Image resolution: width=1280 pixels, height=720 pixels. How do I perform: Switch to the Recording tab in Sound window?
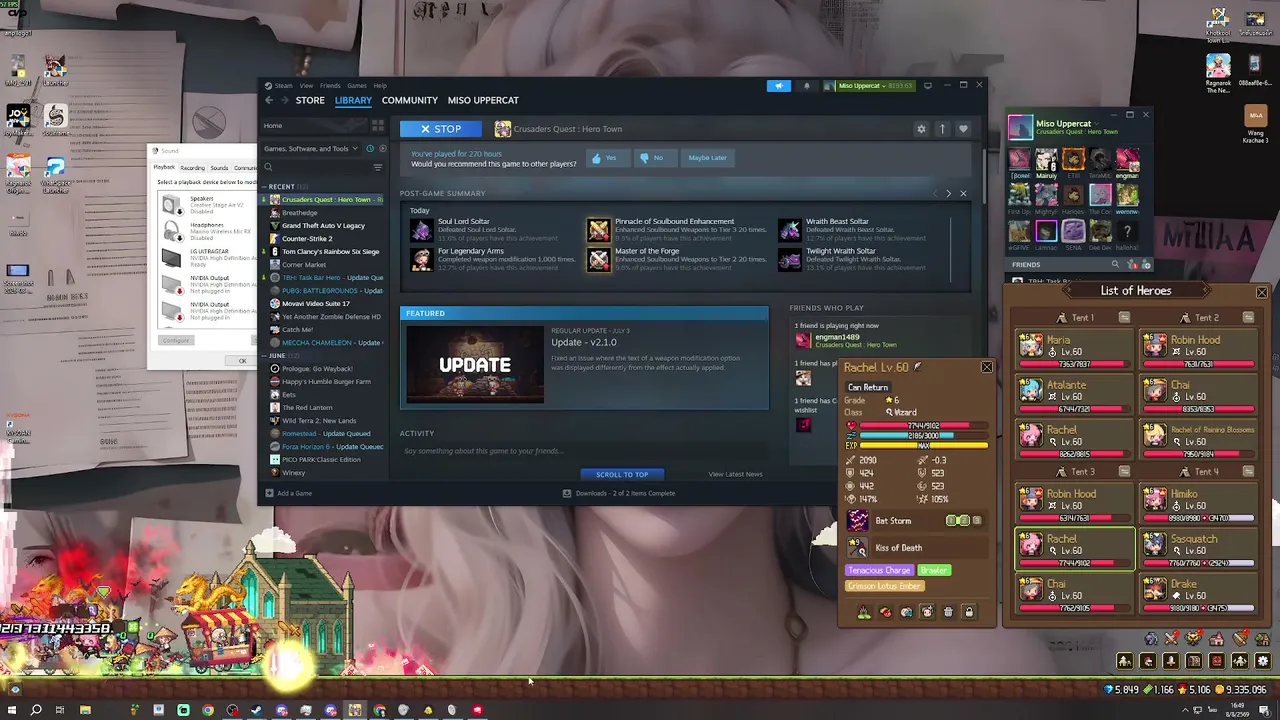point(192,168)
